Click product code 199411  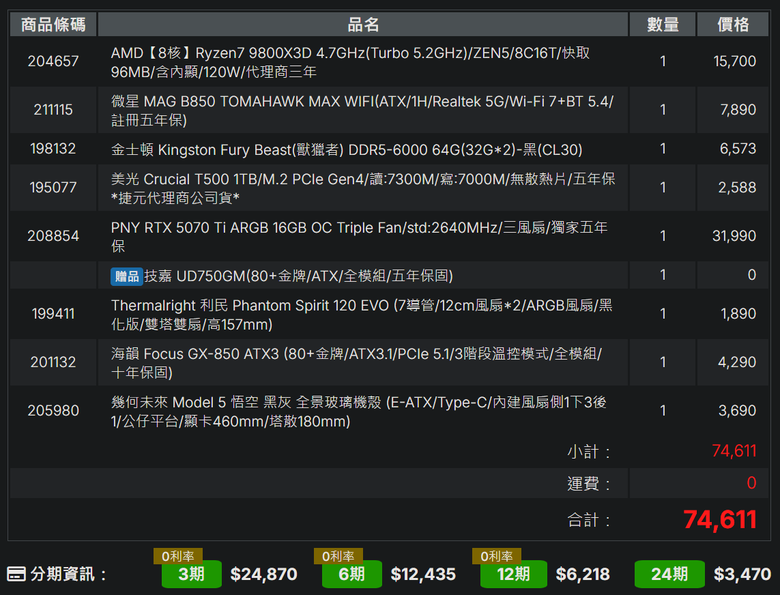[53, 314]
